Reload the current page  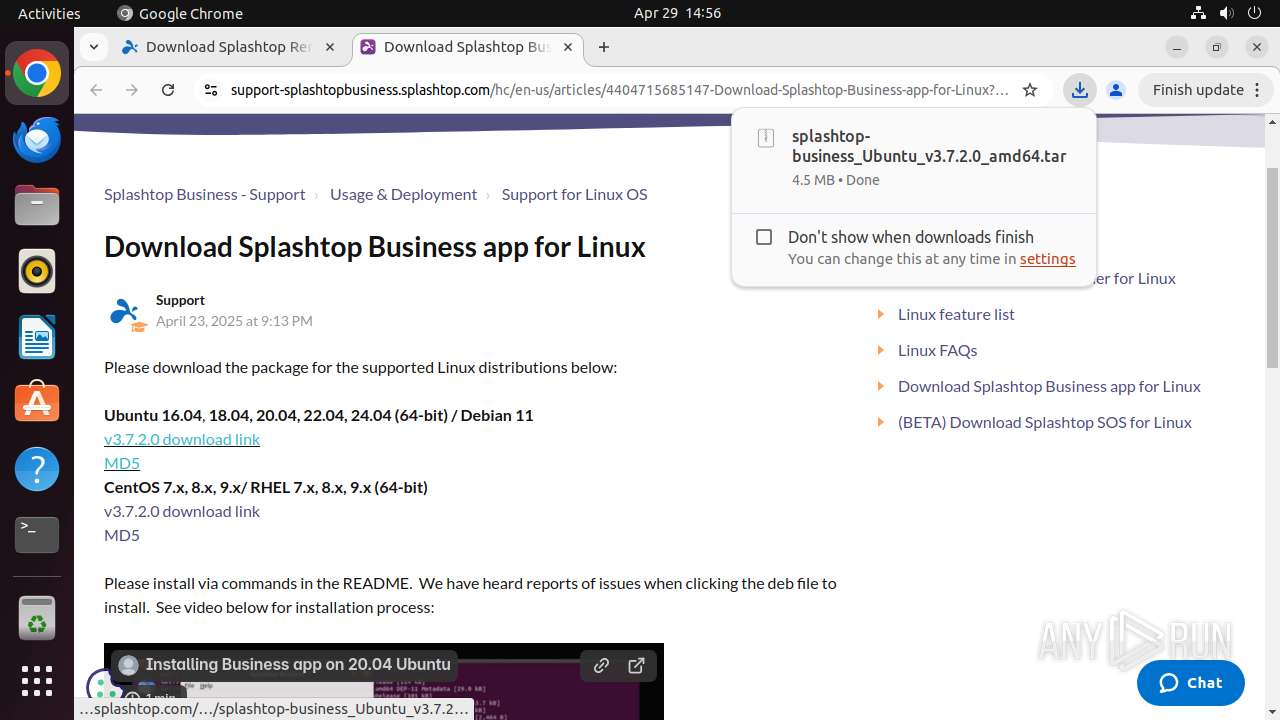click(x=168, y=90)
